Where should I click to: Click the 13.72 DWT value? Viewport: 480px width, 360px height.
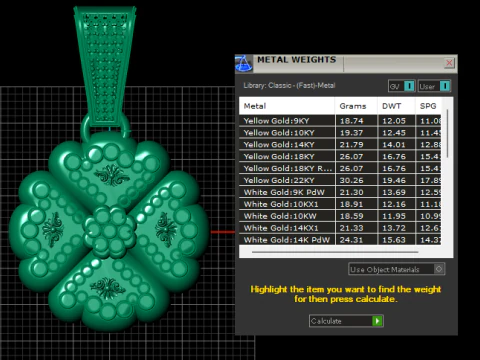click(x=394, y=228)
